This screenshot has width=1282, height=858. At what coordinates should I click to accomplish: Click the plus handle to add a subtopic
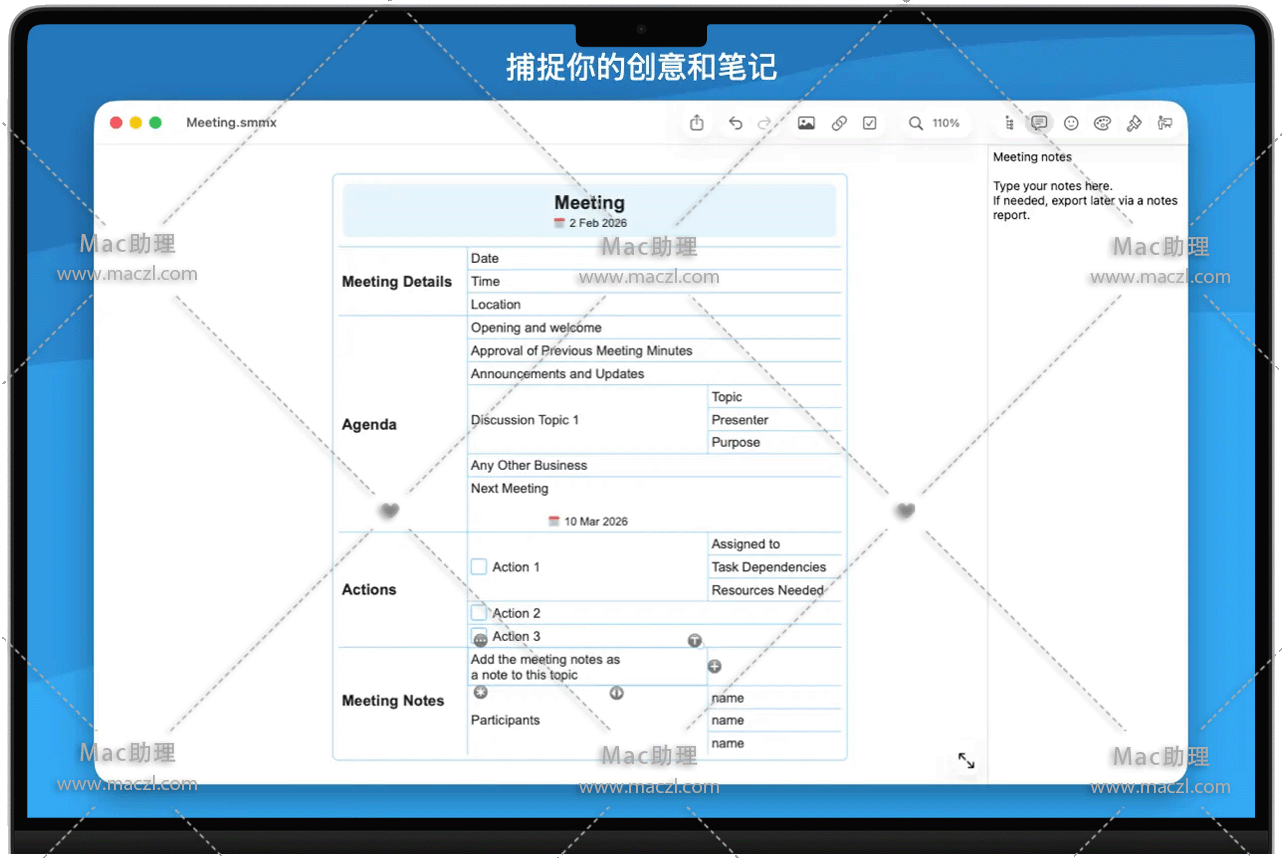pyautogui.click(x=714, y=666)
